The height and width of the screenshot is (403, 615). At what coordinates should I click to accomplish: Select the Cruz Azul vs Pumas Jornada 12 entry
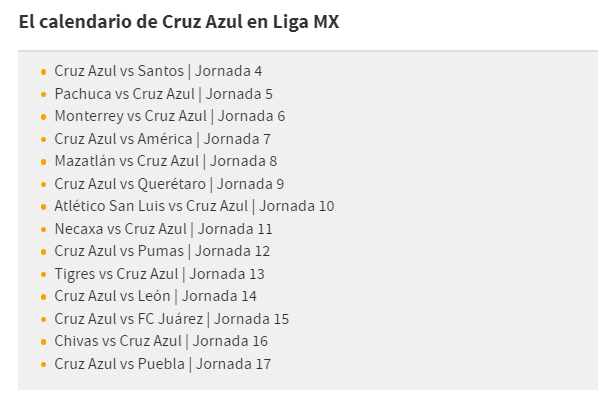pos(162,251)
